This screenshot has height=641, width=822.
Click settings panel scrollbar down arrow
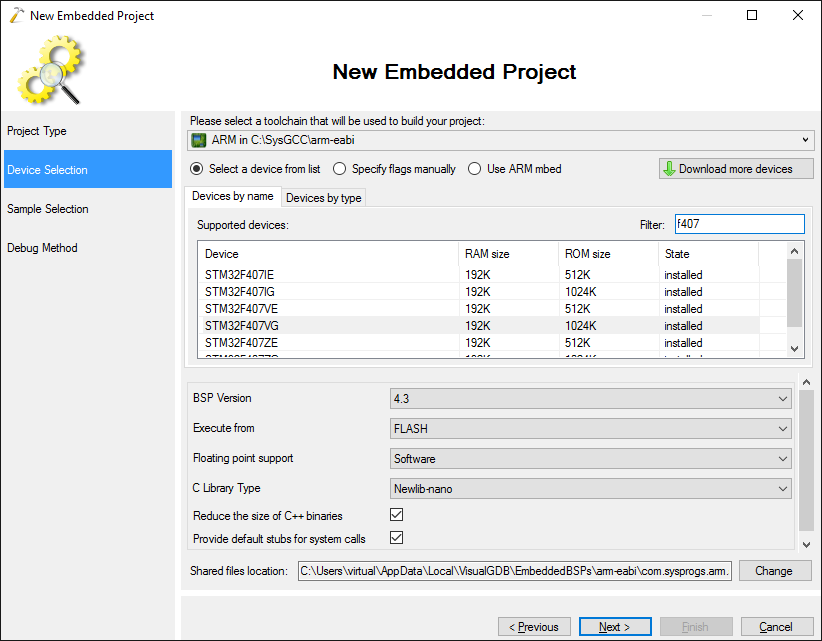[x=806, y=545]
